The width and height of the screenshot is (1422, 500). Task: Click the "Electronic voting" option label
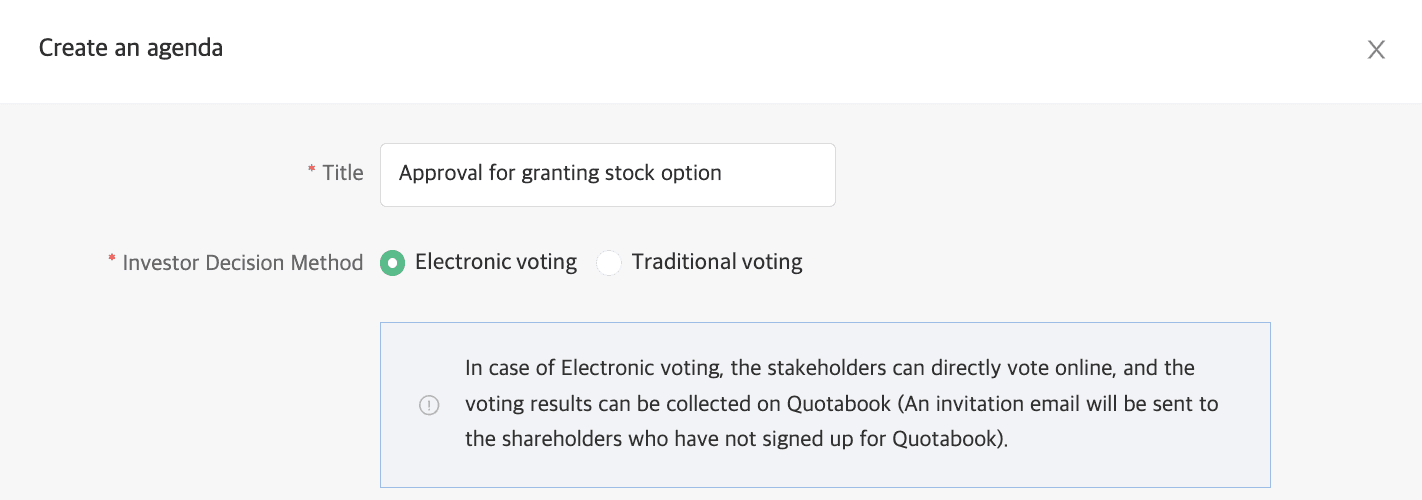(496, 262)
